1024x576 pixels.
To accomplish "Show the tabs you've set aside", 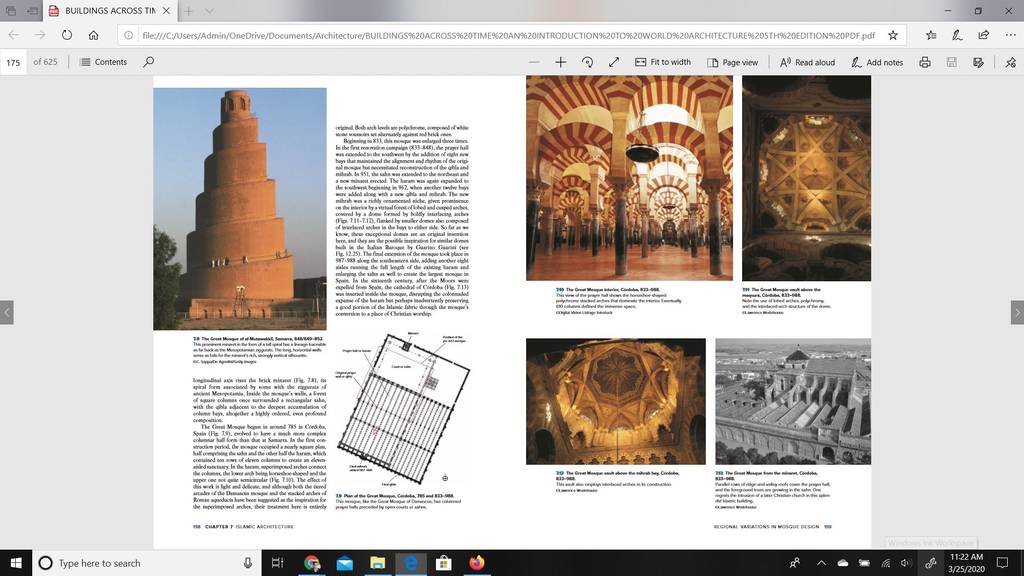I will coord(11,10).
